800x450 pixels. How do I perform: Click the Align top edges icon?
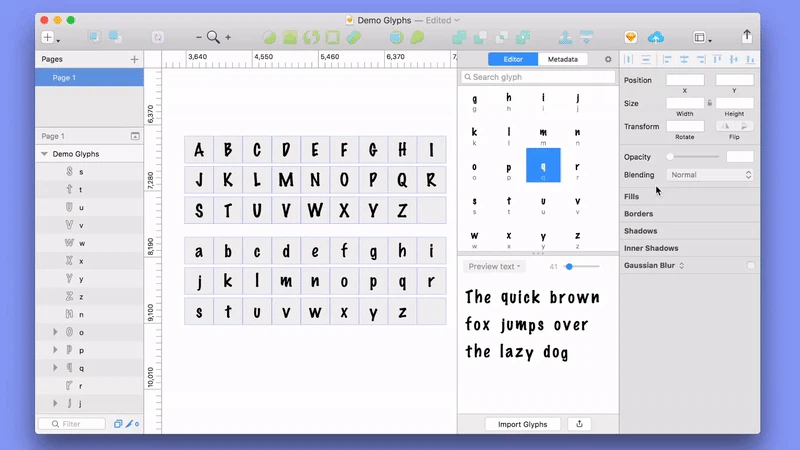click(x=717, y=60)
